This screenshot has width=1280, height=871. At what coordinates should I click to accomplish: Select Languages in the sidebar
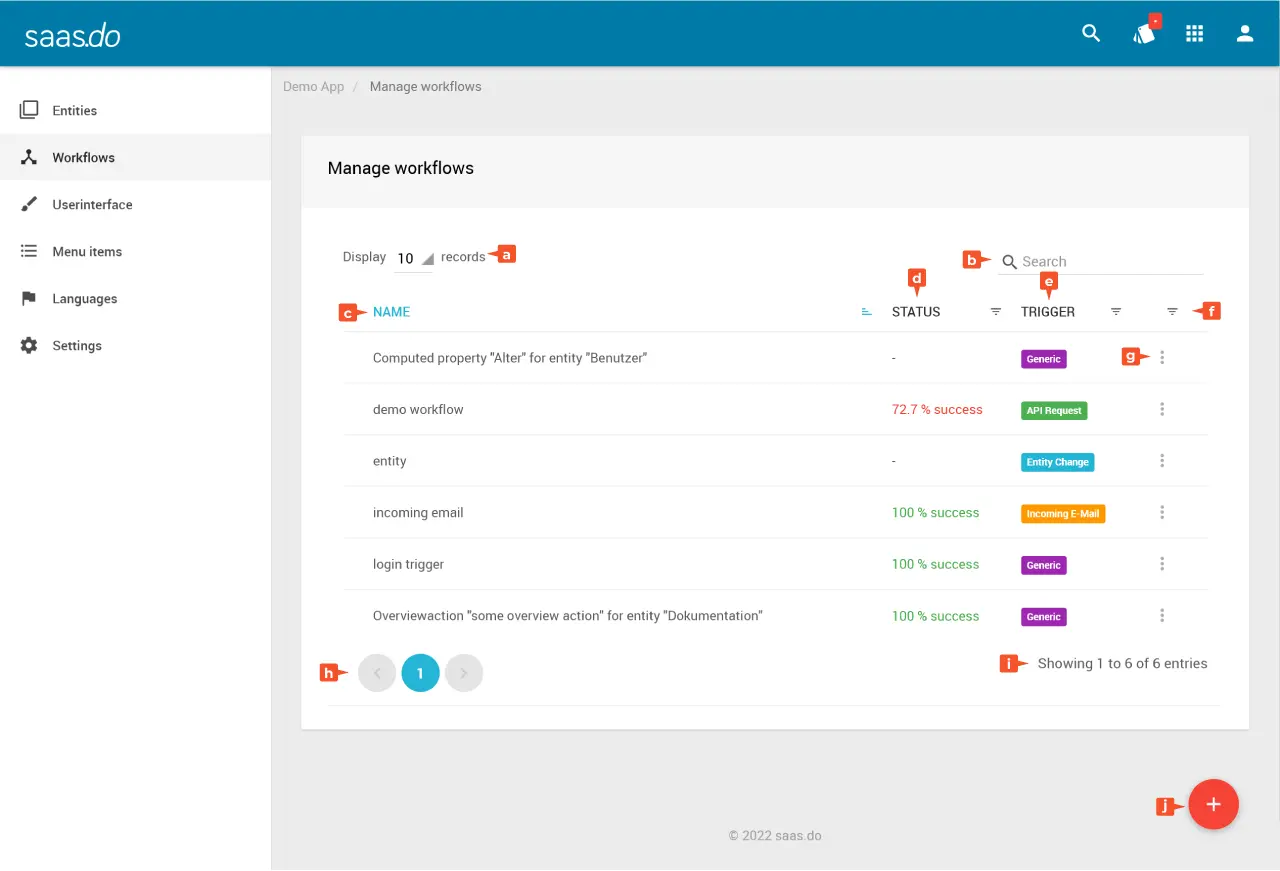(84, 299)
